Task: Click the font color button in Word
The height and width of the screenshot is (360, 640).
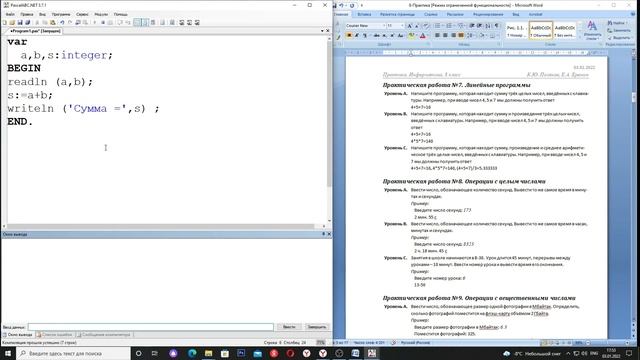Action: 423,36
